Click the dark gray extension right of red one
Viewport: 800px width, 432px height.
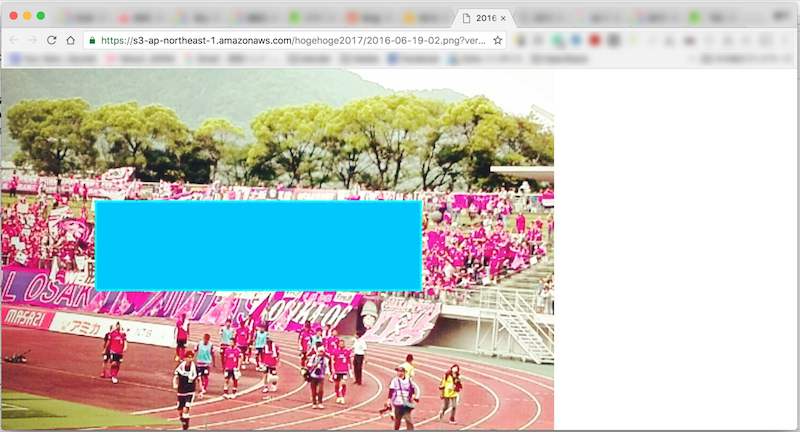coord(614,40)
